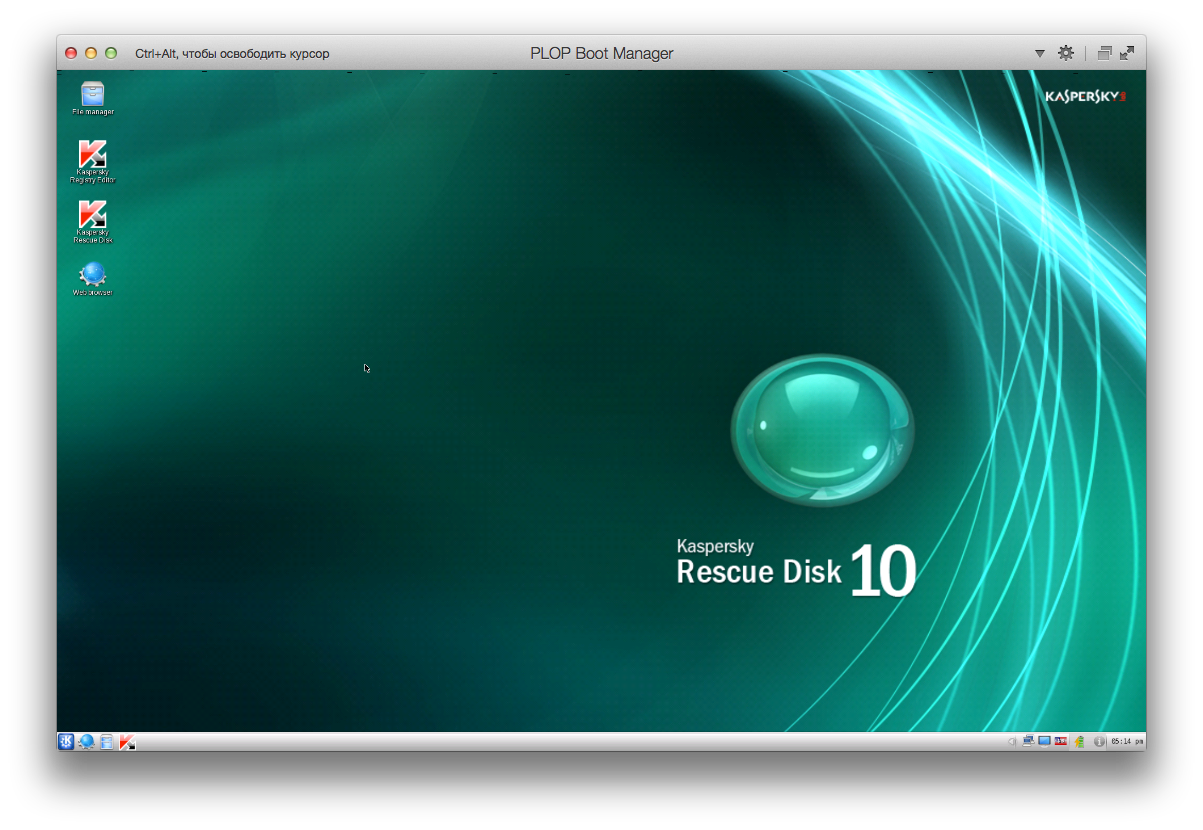Expand hidden system tray icons arrow
The image size is (1203, 830).
pos(1012,741)
